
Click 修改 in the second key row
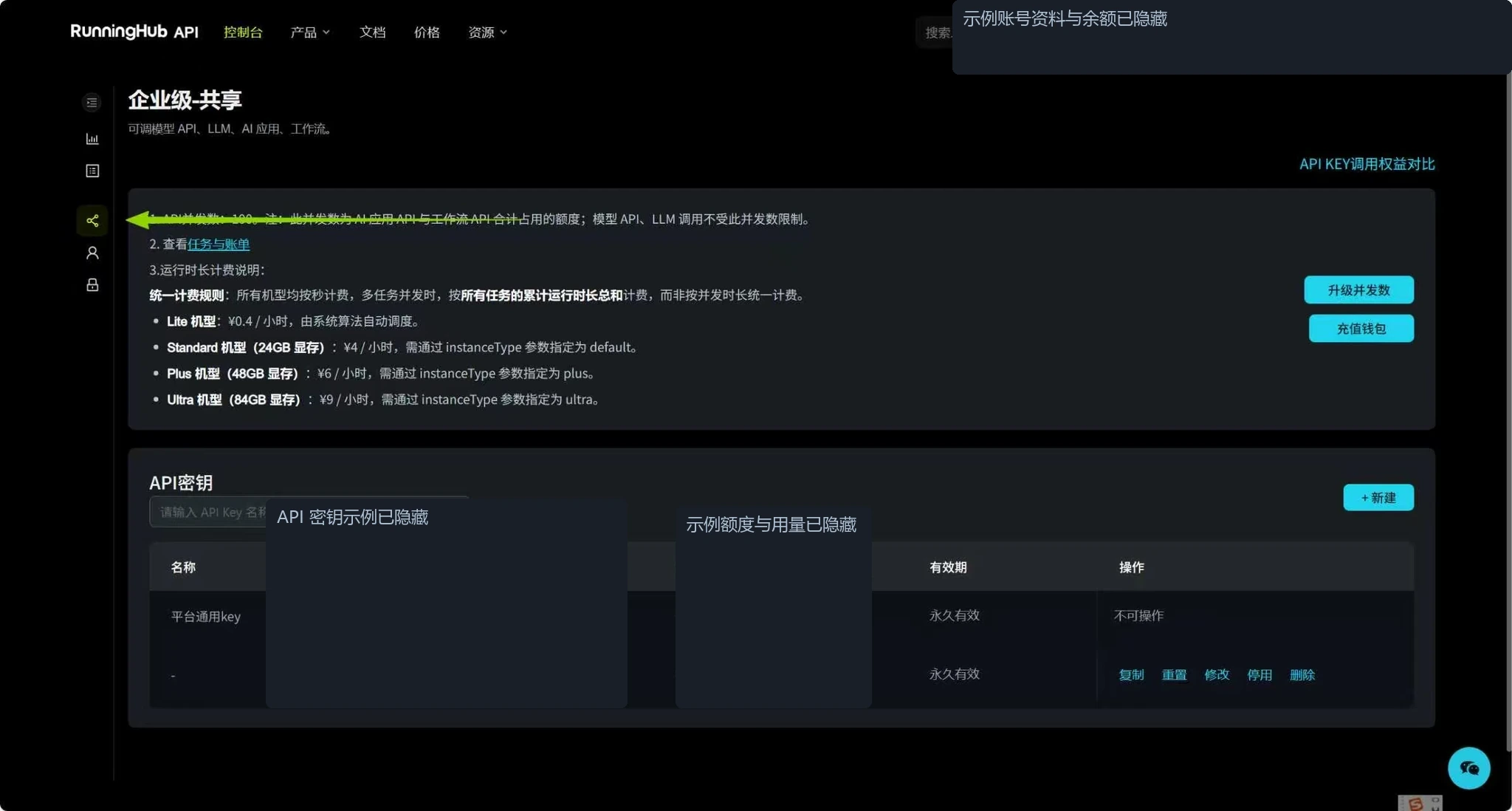(x=1217, y=675)
